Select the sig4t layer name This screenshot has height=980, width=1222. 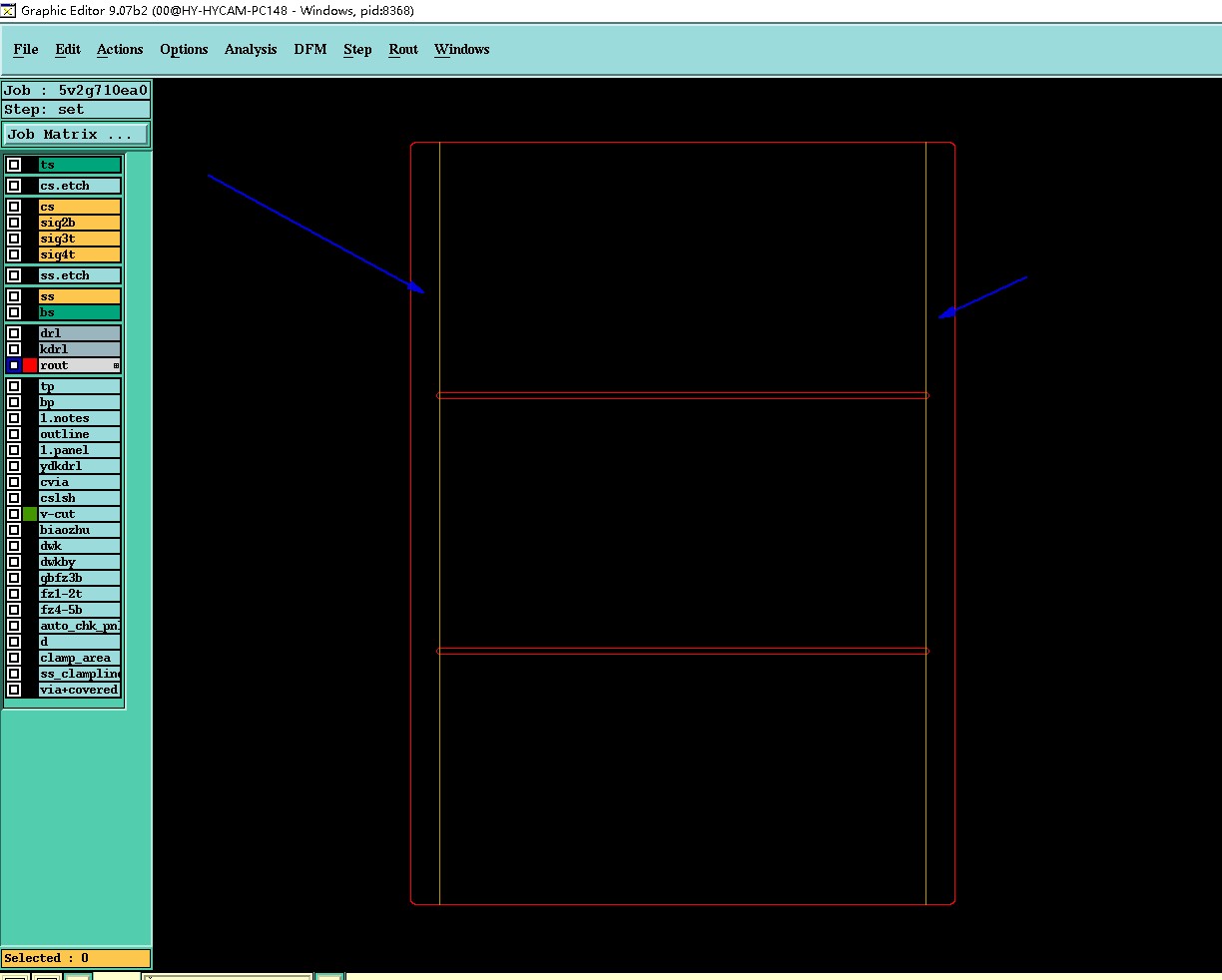pos(80,254)
